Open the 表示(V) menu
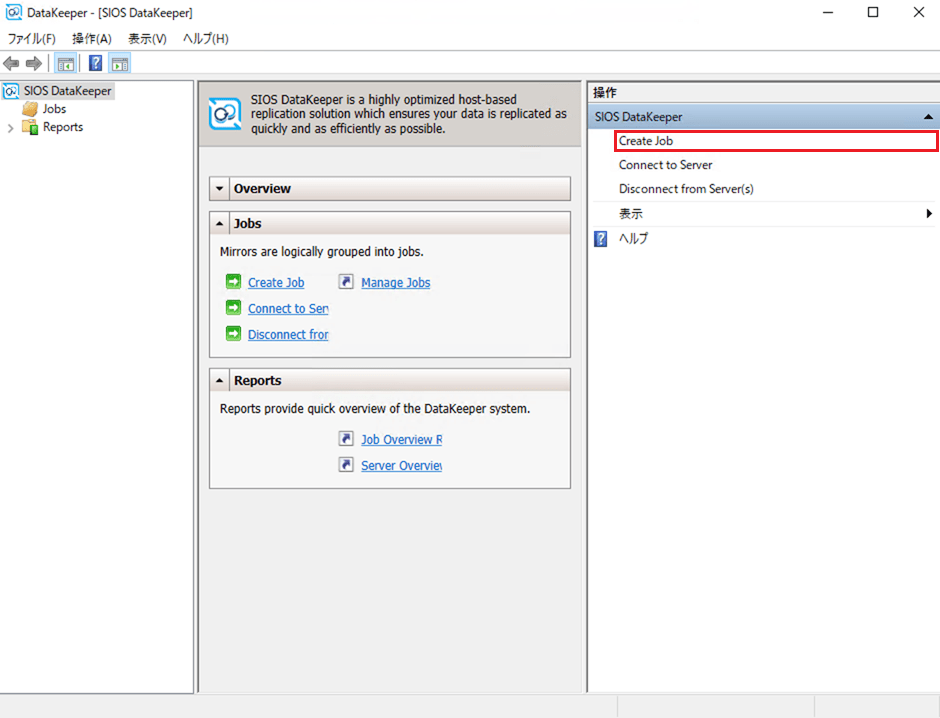Viewport: 940px width, 718px height. [x=147, y=39]
